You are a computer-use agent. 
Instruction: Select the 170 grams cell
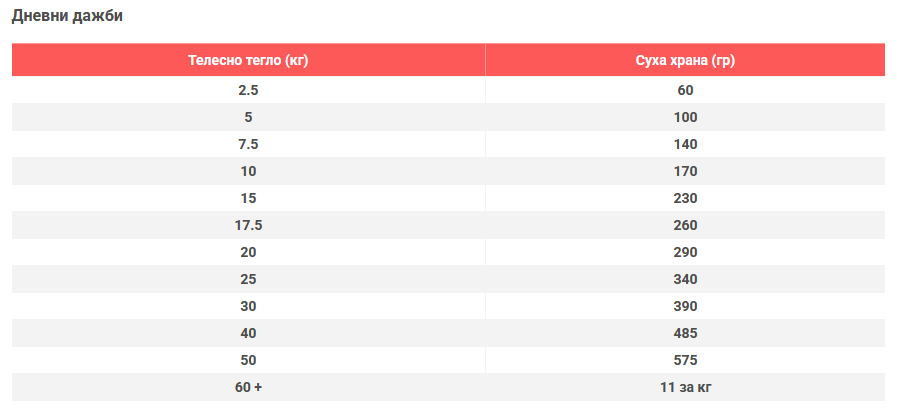(x=685, y=171)
